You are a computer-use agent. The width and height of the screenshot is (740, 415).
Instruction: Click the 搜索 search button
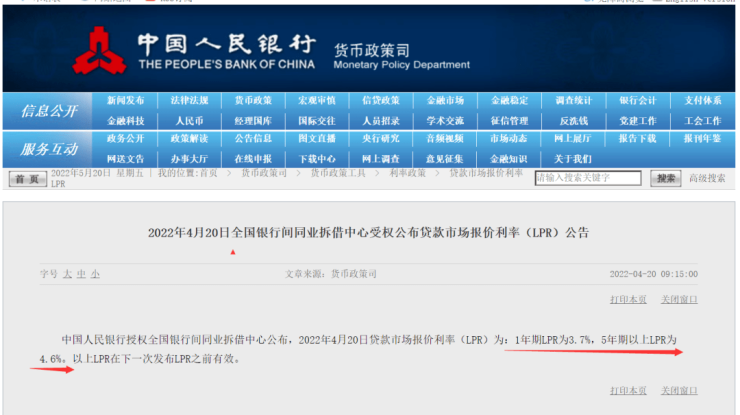pyautogui.click(x=665, y=178)
